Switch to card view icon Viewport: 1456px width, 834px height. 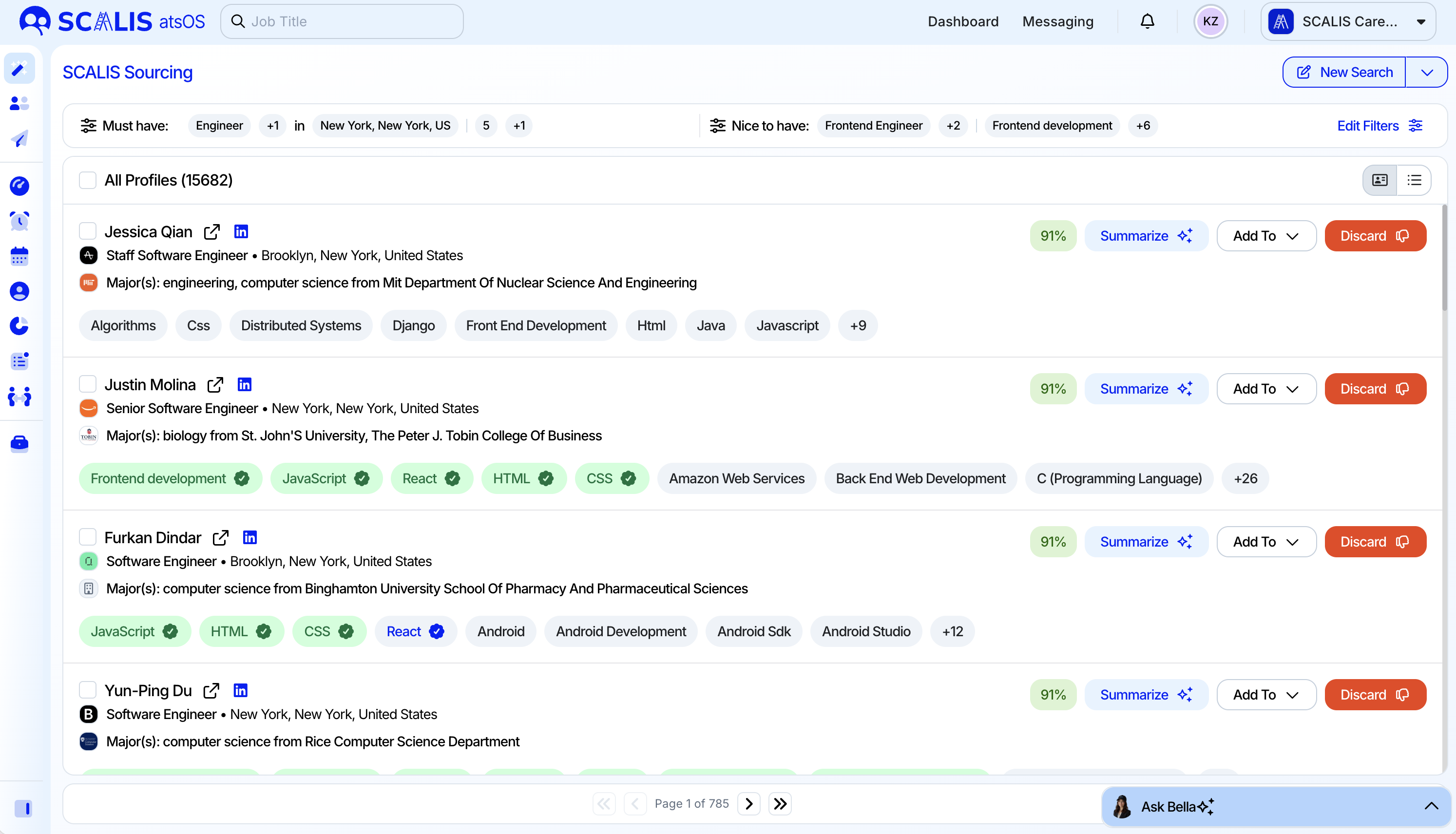[1379, 180]
